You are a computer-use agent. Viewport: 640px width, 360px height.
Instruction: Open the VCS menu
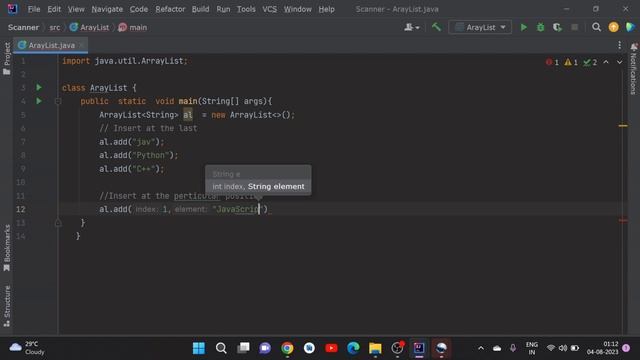point(269,9)
